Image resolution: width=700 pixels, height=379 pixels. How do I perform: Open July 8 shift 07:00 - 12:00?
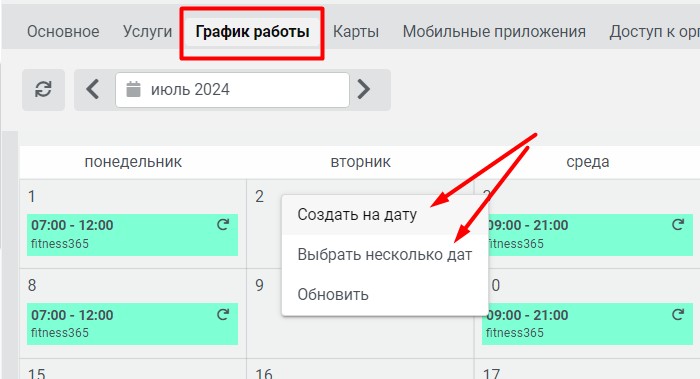pyautogui.click(x=132, y=324)
